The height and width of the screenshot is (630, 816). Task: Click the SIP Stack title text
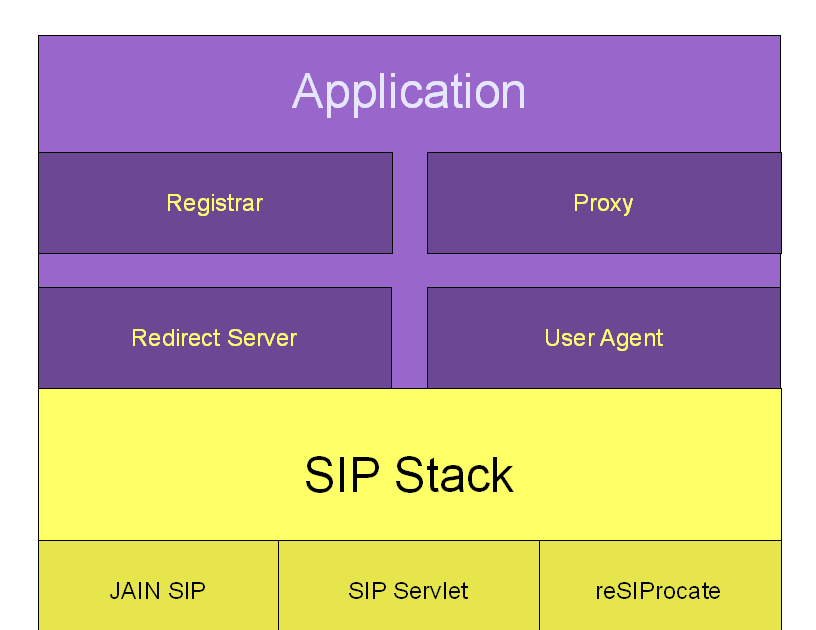coord(408,476)
